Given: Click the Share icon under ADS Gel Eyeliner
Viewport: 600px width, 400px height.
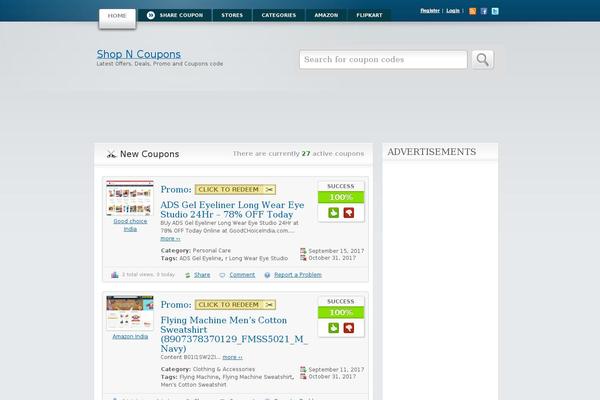Looking at the screenshot, I should click(x=188, y=275).
